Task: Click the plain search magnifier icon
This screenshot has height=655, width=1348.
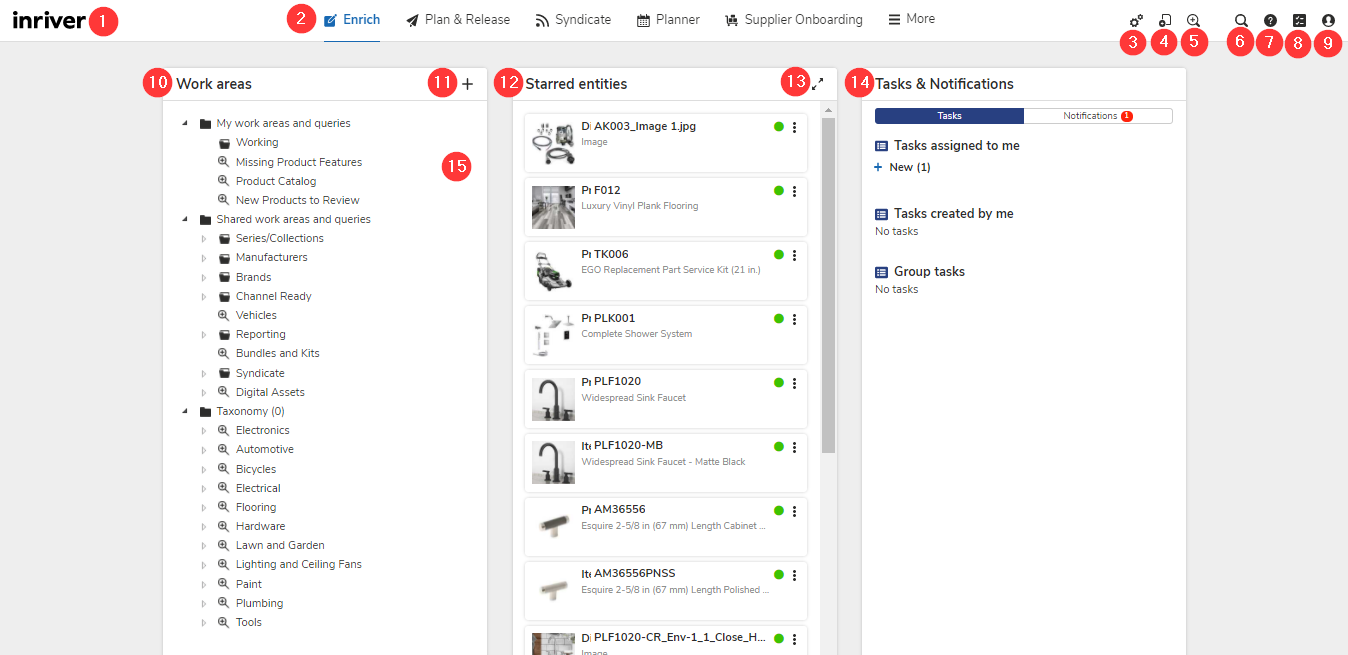Action: tap(1241, 20)
